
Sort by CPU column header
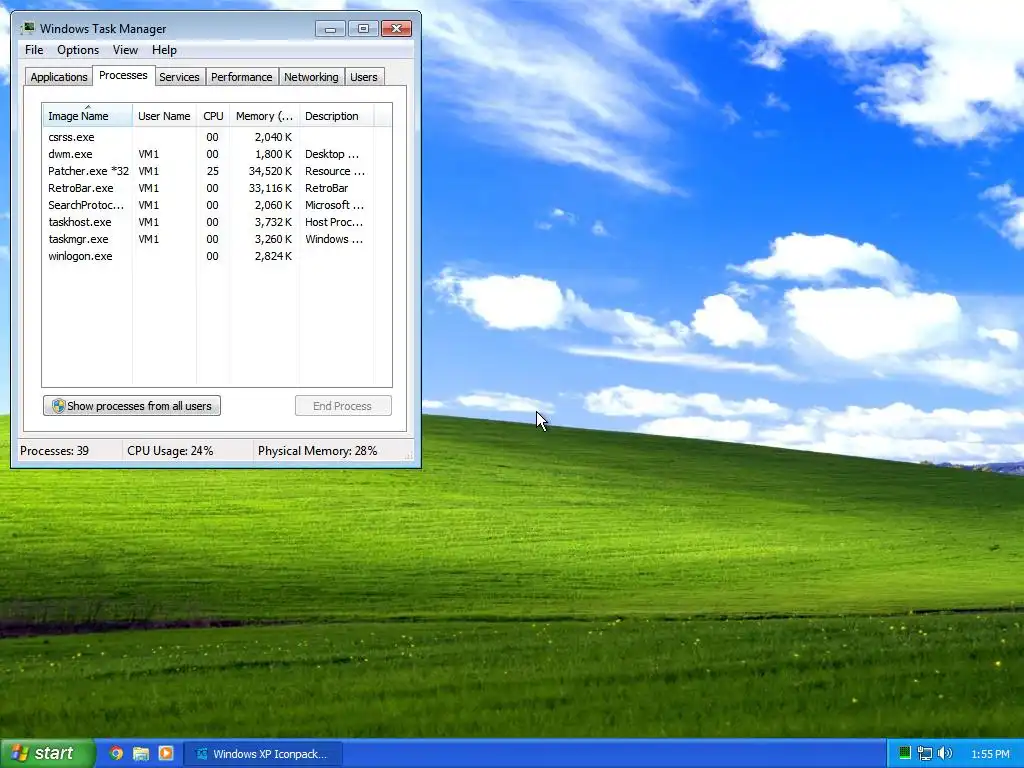213,116
